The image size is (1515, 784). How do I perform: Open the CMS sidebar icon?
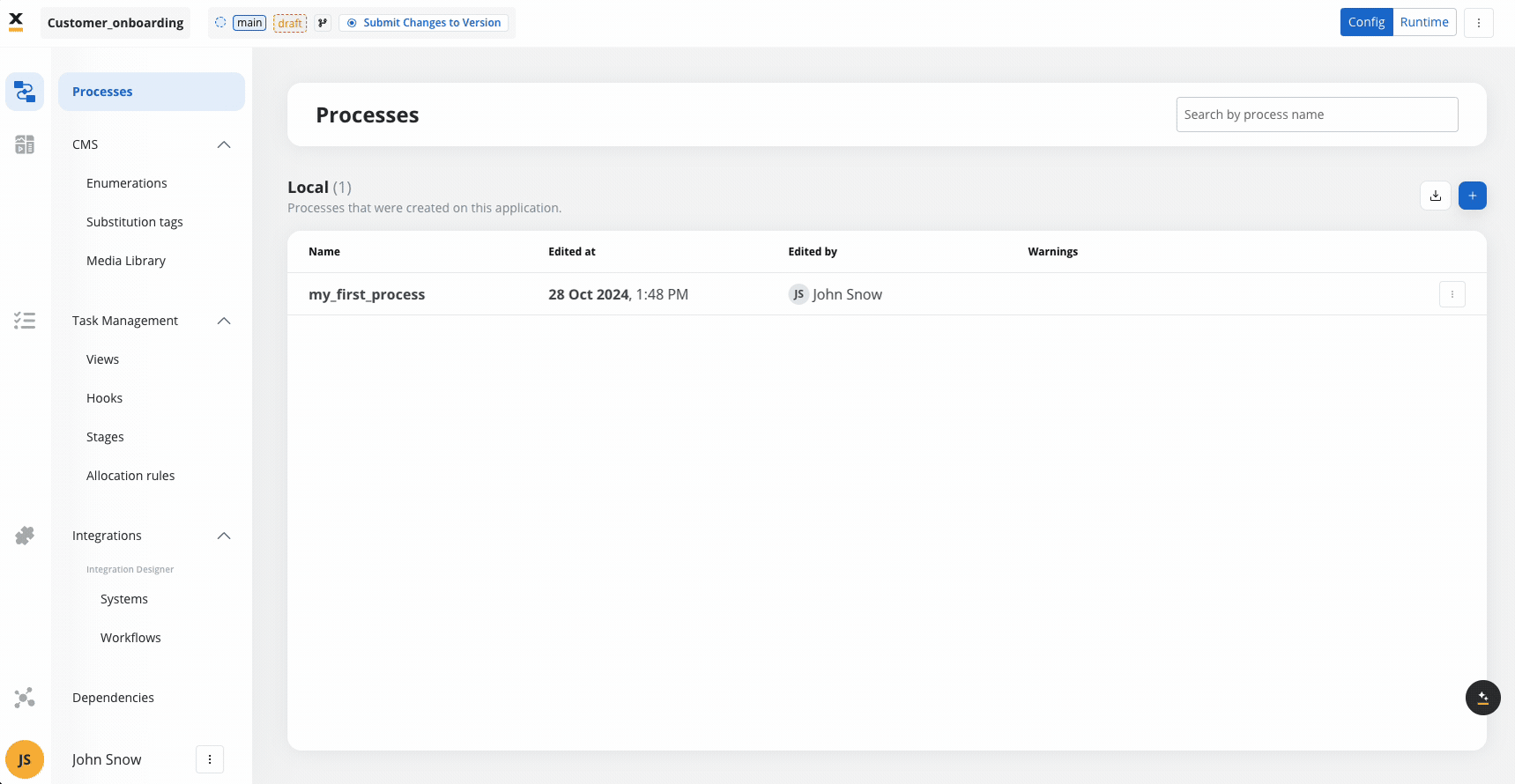[25, 144]
